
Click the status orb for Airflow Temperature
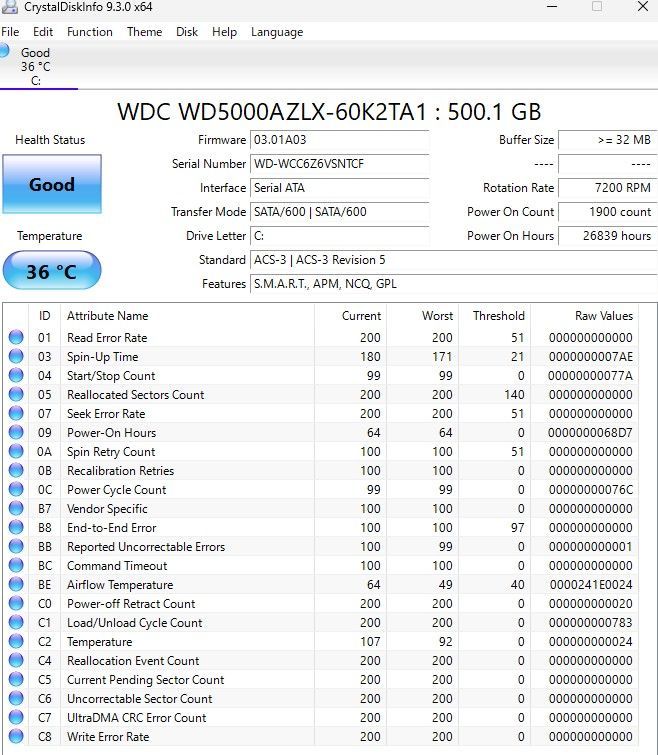coord(16,585)
